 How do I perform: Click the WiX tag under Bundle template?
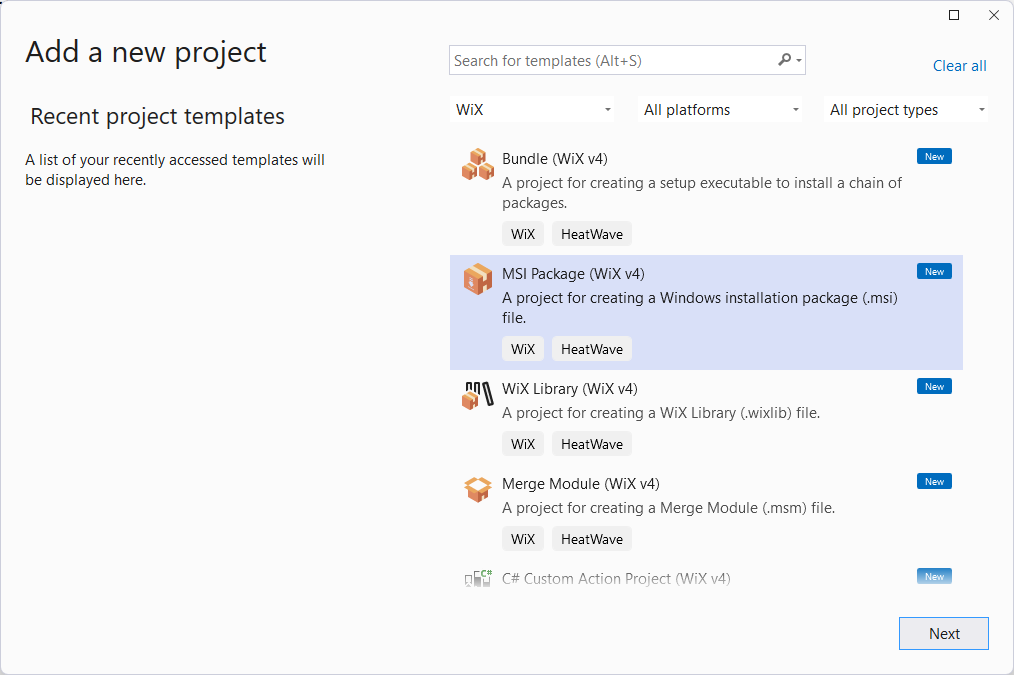tap(523, 233)
